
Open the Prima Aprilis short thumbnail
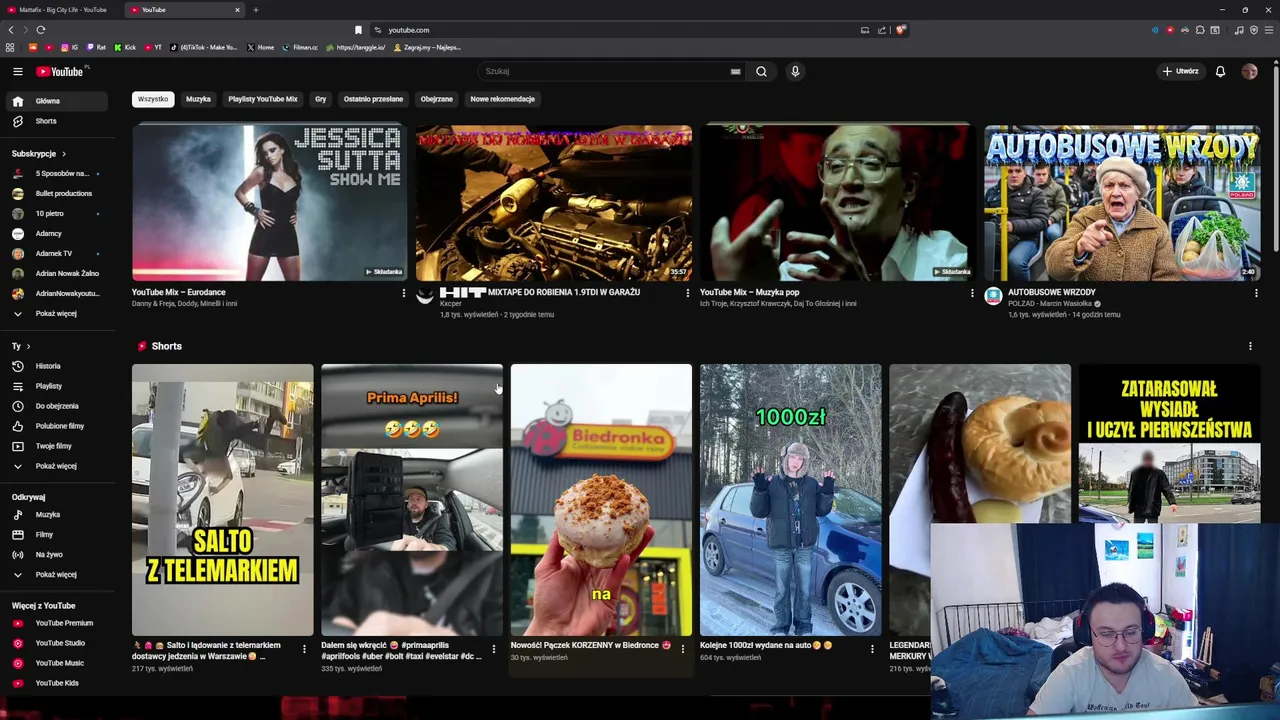[412, 500]
